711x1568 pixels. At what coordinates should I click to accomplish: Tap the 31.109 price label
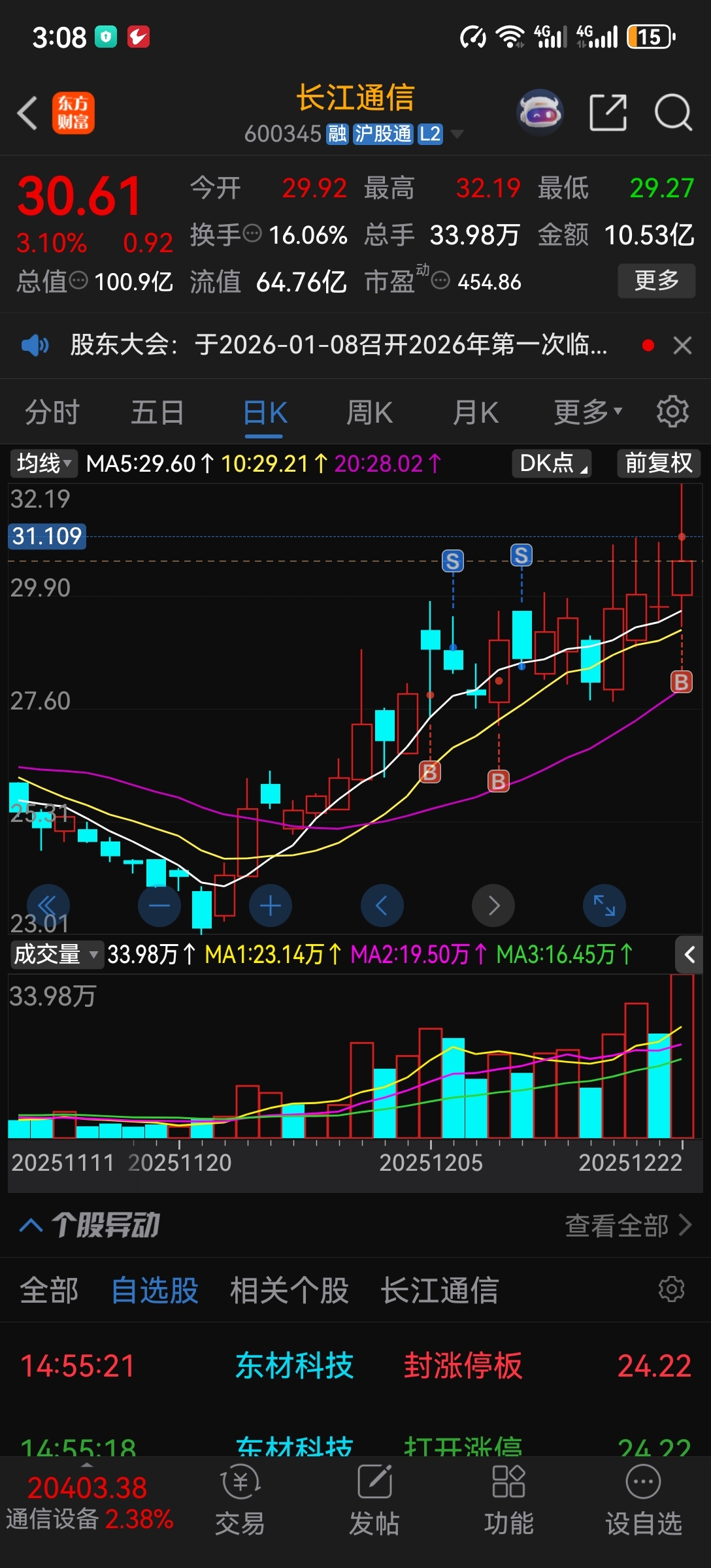click(47, 536)
